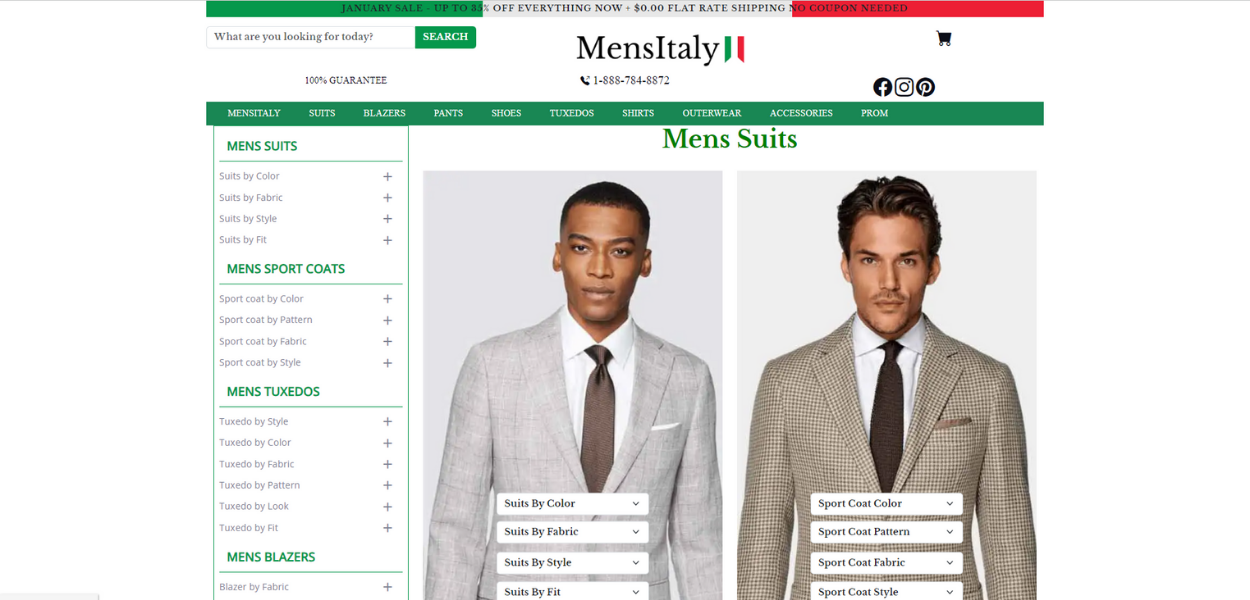Click the Suits by Fit sidebar link
The image size is (1250, 600).
(x=243, y=240)
